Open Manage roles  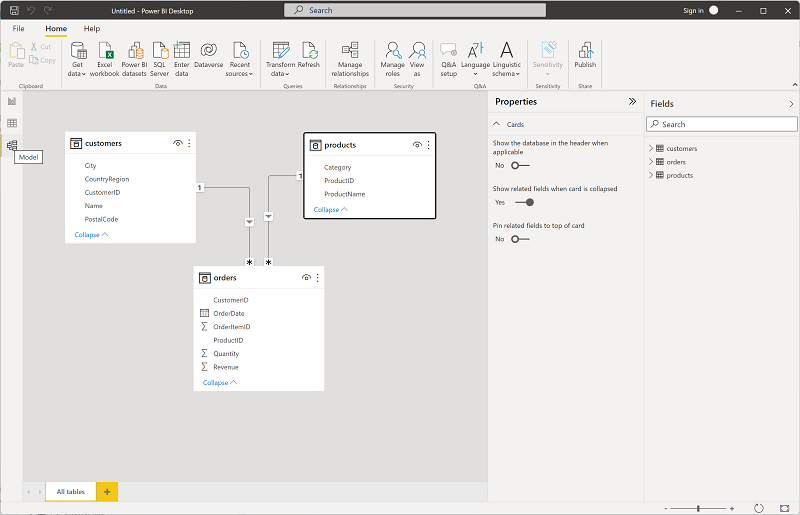point(392,59)
